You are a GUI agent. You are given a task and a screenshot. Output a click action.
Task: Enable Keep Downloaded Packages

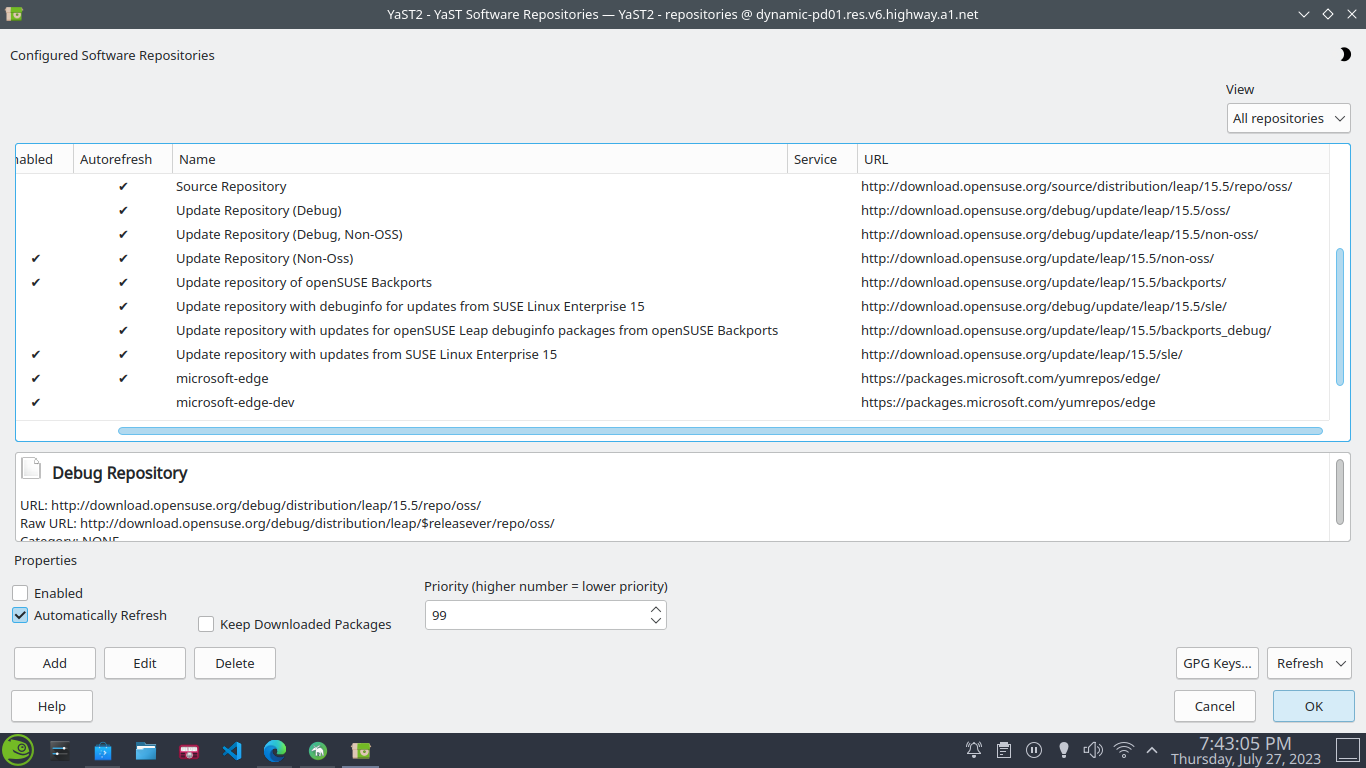click(205, 624)
